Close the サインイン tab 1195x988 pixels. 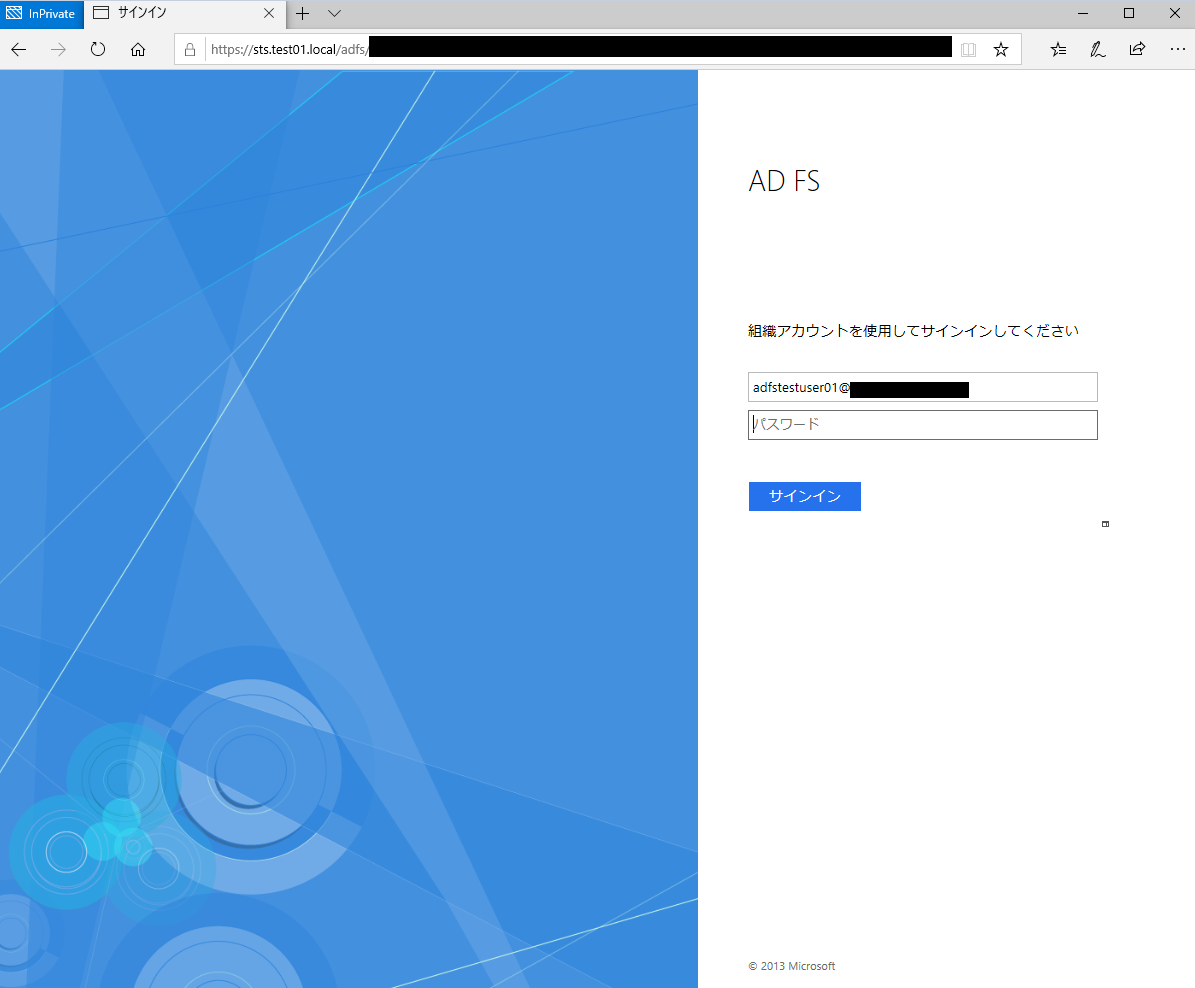269,13
